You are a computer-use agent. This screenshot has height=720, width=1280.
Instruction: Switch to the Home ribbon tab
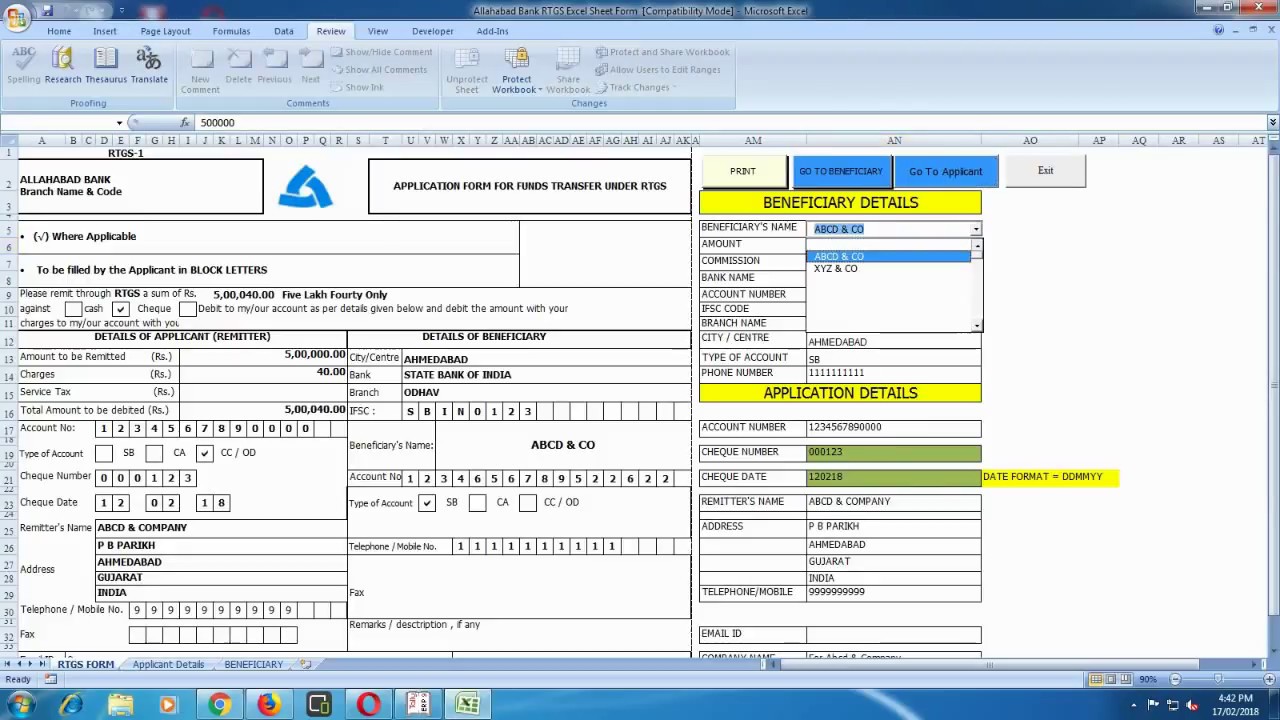pos(59,31)
